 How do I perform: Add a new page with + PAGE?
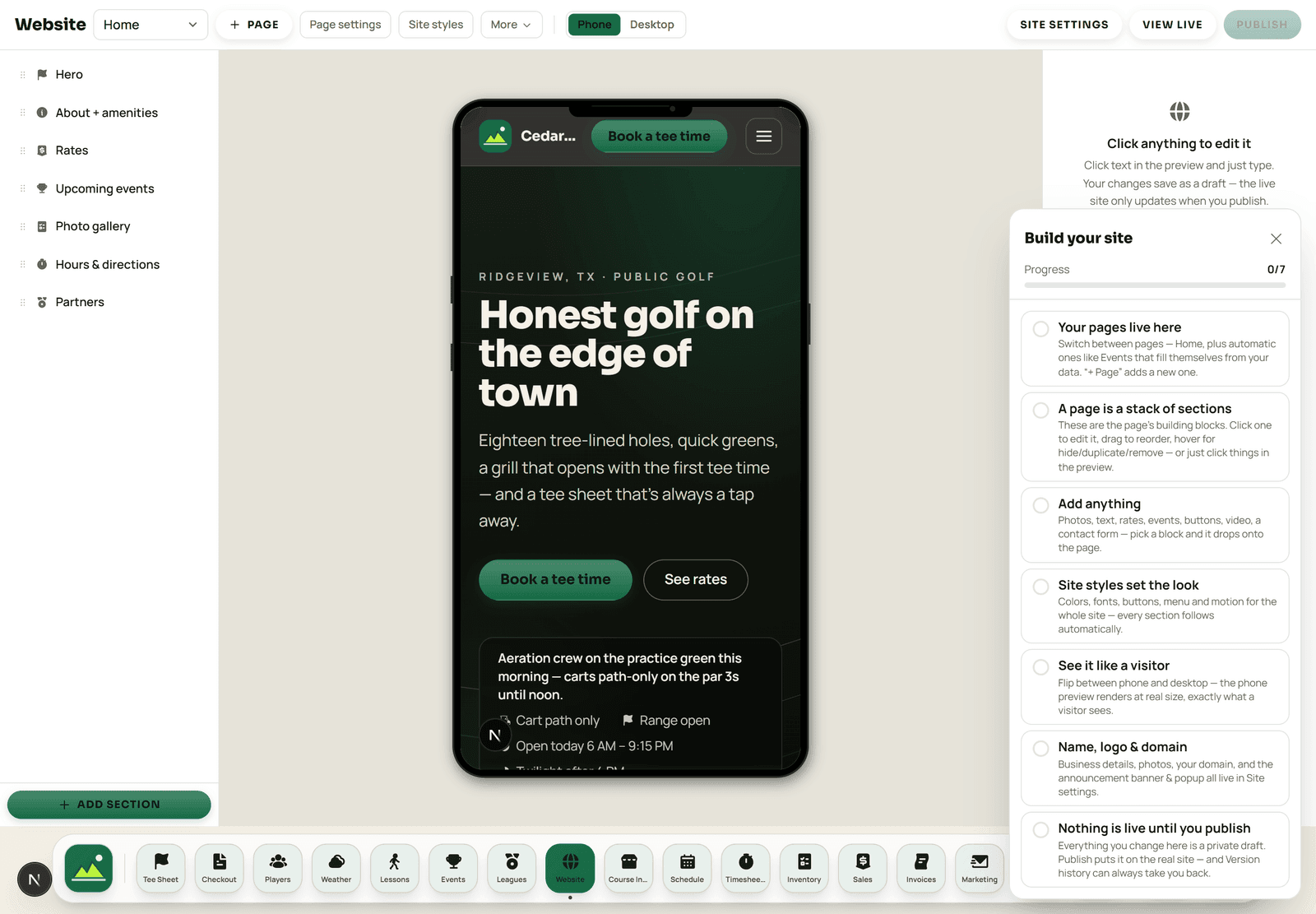(255, 25)
